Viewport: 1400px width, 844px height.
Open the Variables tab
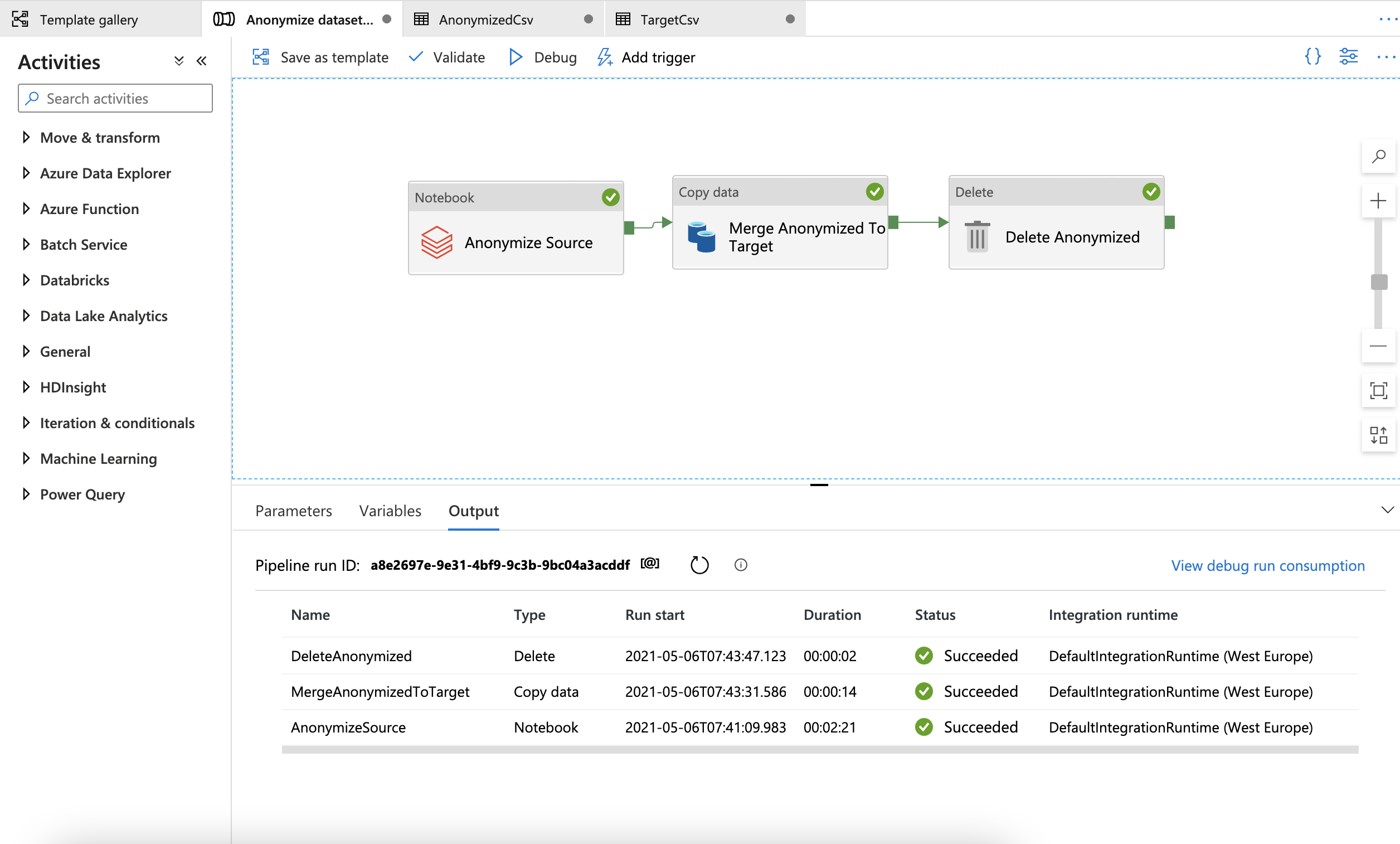point(390,511)
